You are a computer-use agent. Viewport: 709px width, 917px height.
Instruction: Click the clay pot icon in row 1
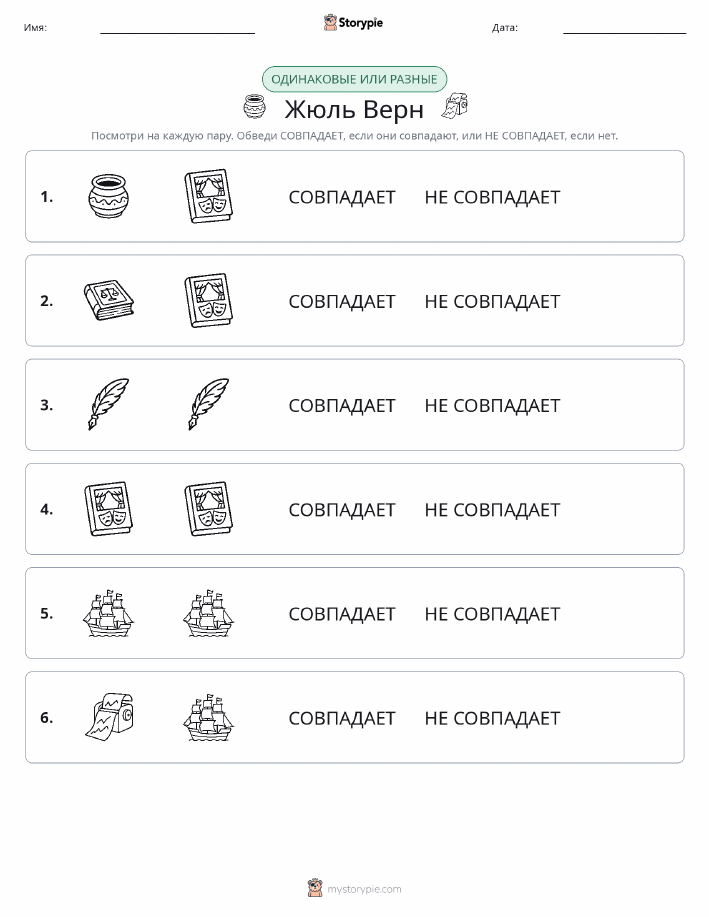click(x=109, y=196)
